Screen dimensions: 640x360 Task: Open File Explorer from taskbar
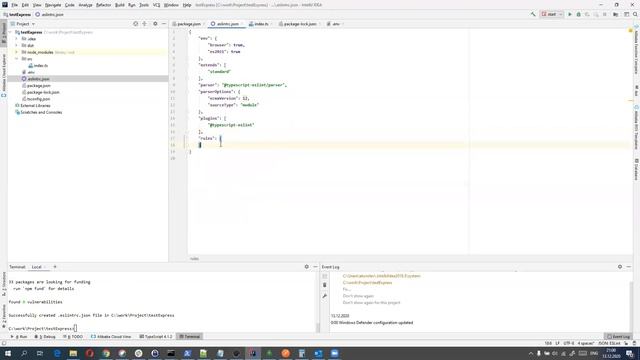73,353
